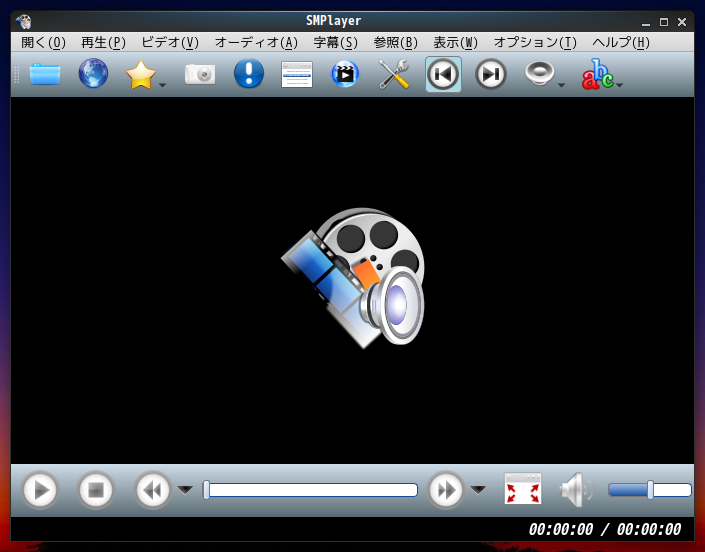Click the blue clapperboard globe icon
The width and height of the screenshot is (705, 552).
click(345, 74)
